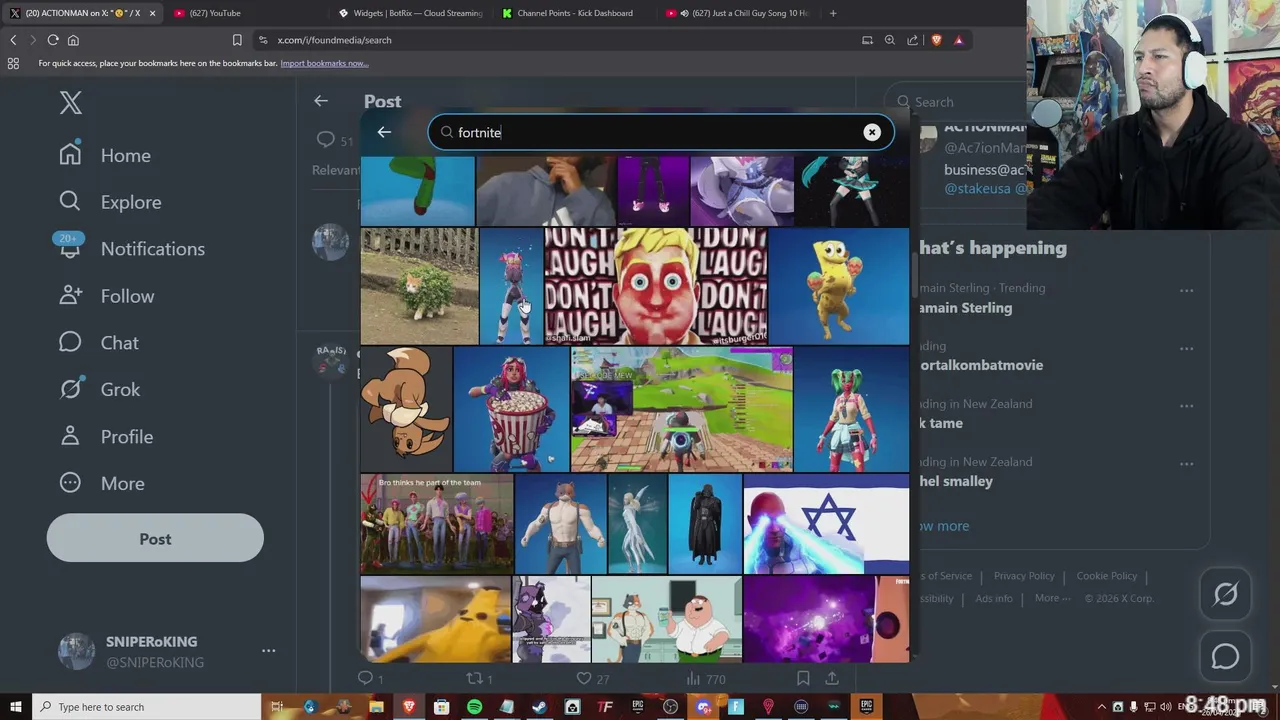
Task: Click the Cookie Policy footer link
Action: [x=1106, y=576]
